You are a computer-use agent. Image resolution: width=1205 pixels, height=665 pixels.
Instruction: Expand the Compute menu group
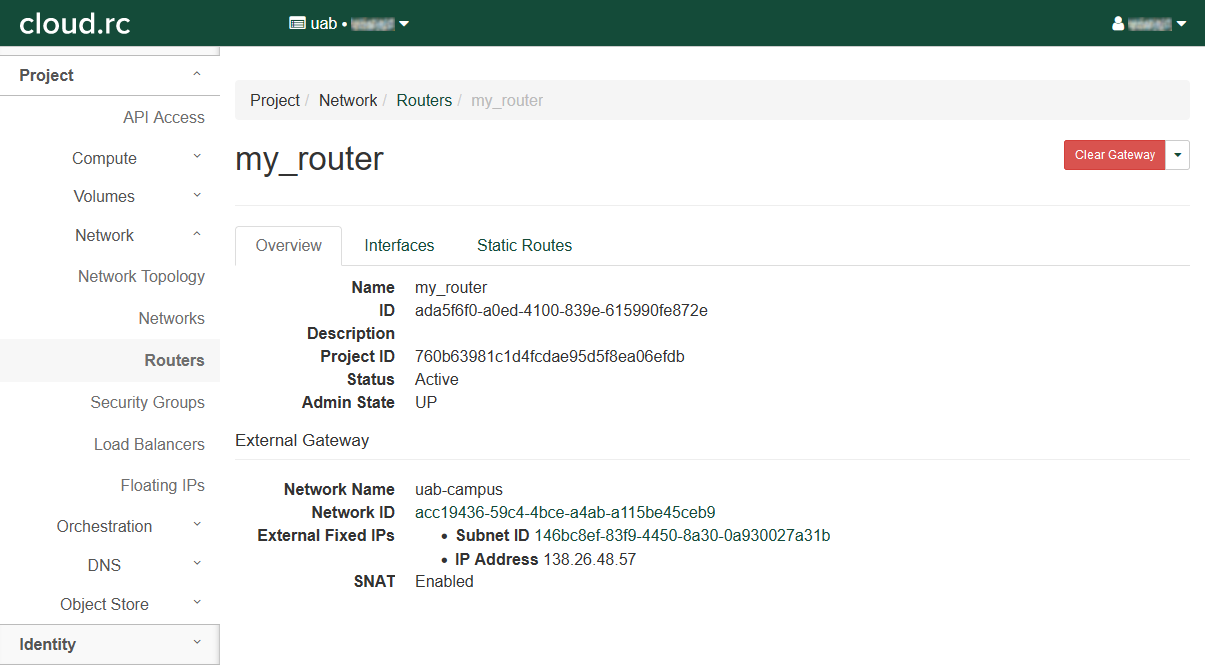109,158
